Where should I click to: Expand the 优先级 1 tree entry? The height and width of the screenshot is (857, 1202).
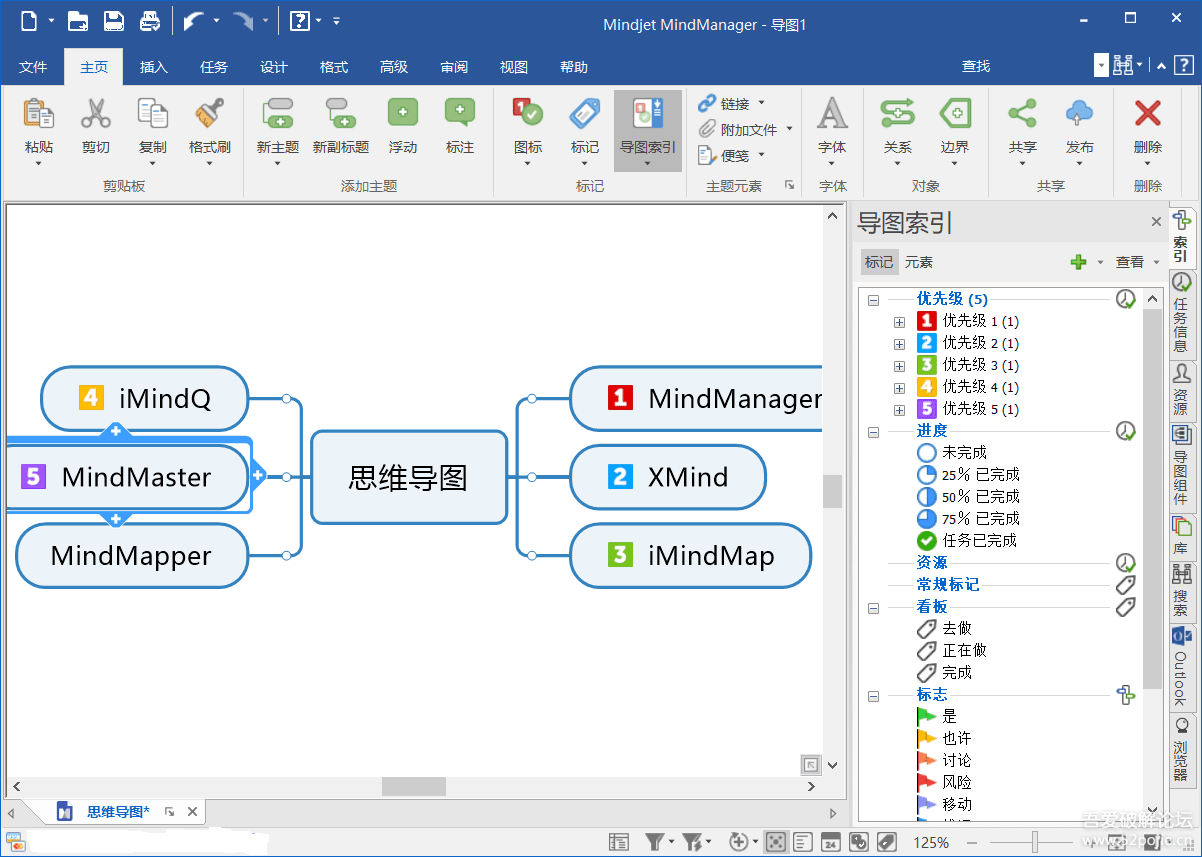[899, 322]
